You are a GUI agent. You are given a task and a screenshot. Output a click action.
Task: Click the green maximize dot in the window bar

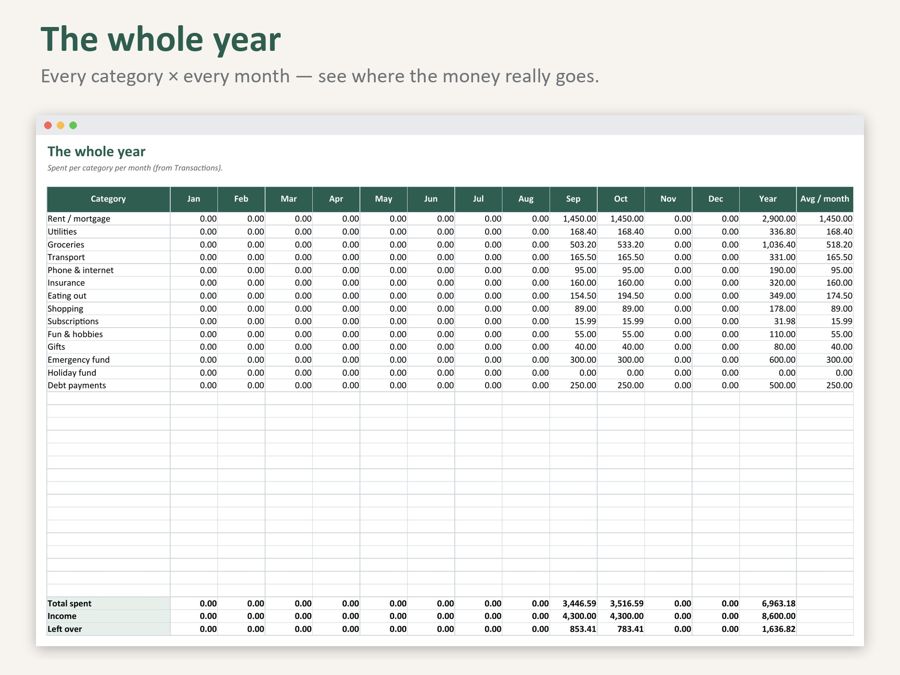point(73,125)
